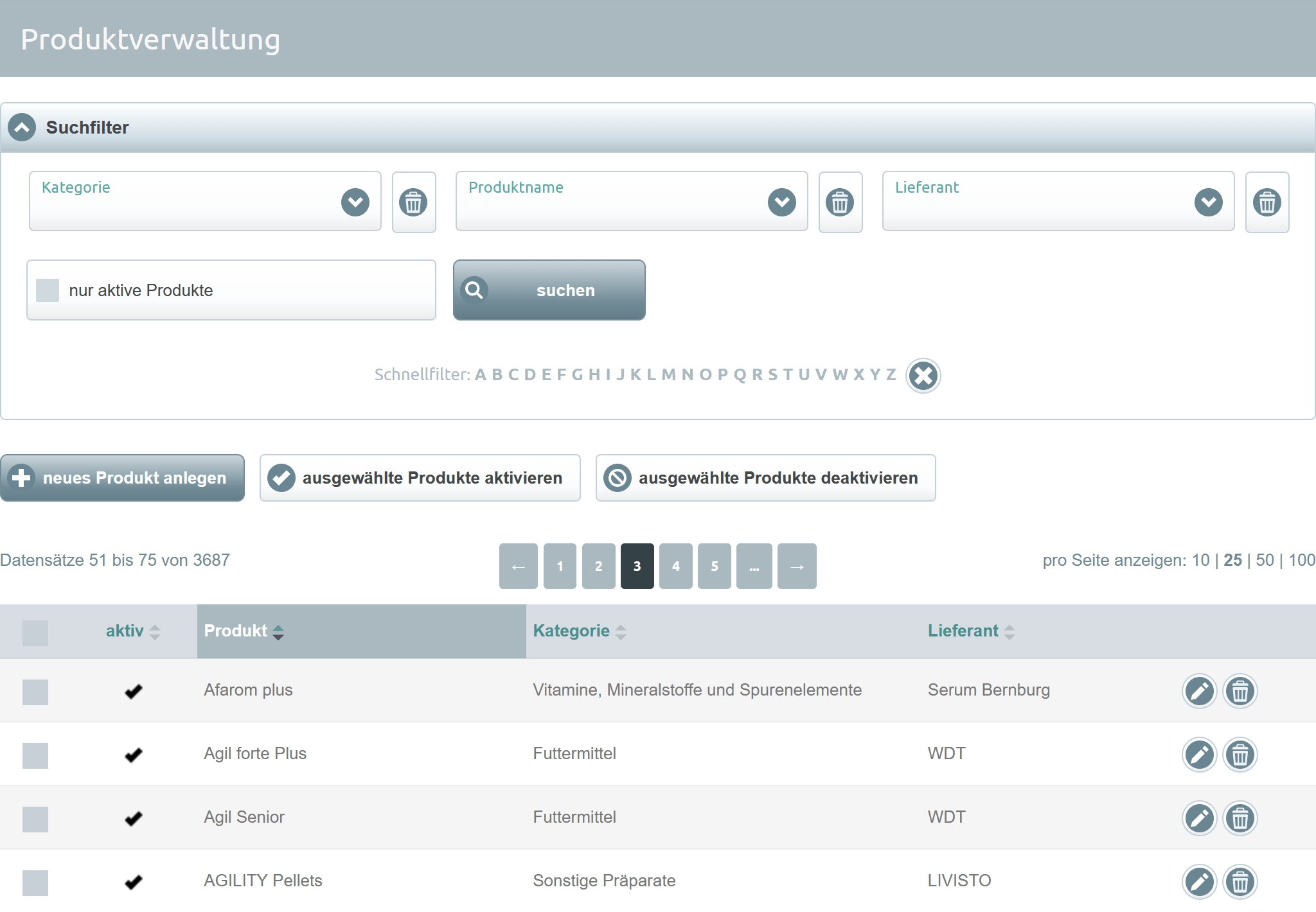1316x912 pixels.
Task: Go to page 4 in pagination
Action: point(675,566)
